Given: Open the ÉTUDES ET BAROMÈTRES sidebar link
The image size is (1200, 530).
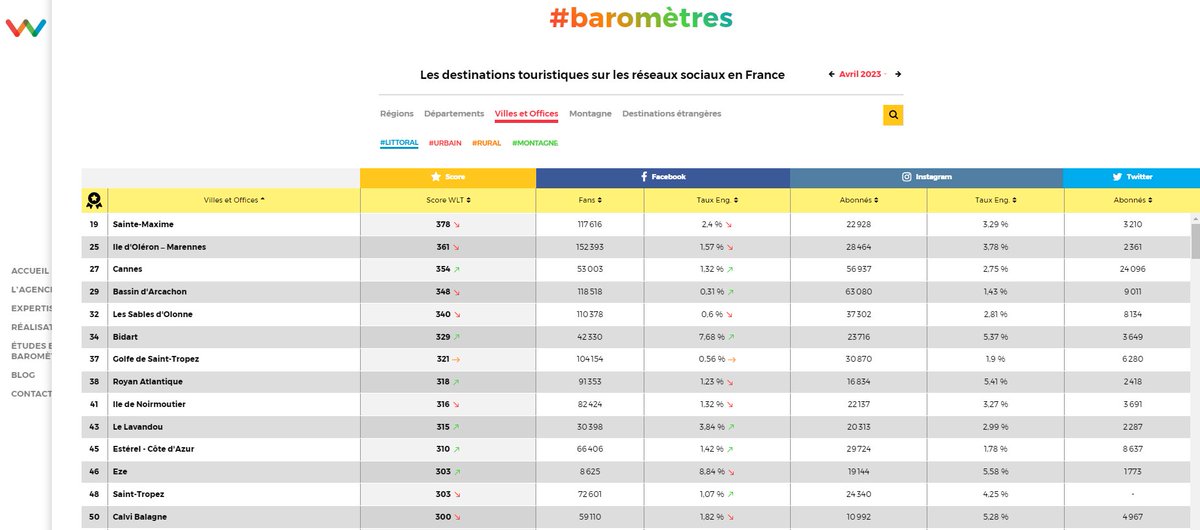Looking at the screenshot, I should (x=30, y=351).
